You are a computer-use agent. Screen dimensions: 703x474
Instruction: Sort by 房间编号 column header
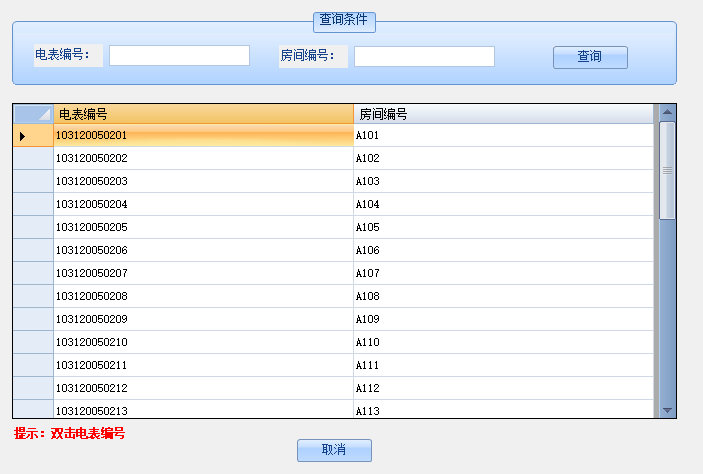pos(503,114)
